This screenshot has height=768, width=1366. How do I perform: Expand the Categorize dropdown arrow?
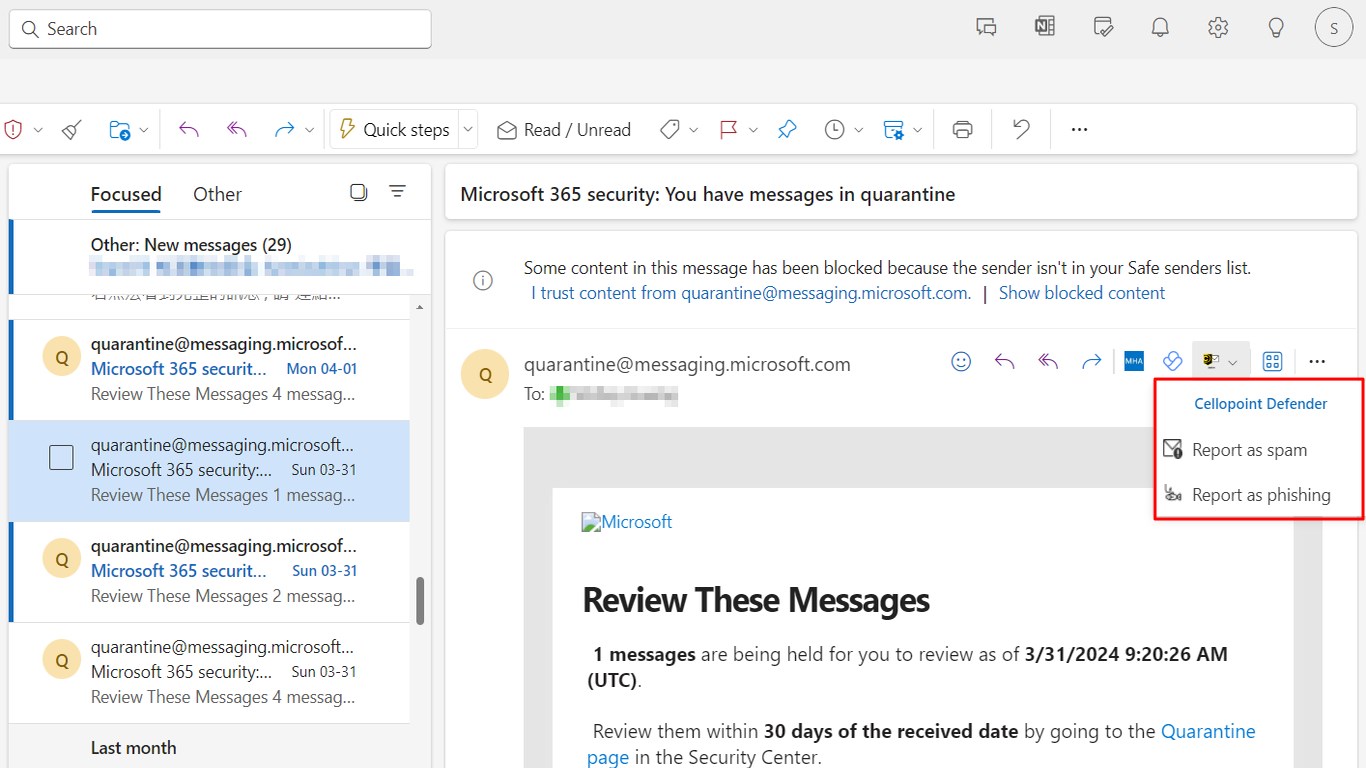coord(694,131)
